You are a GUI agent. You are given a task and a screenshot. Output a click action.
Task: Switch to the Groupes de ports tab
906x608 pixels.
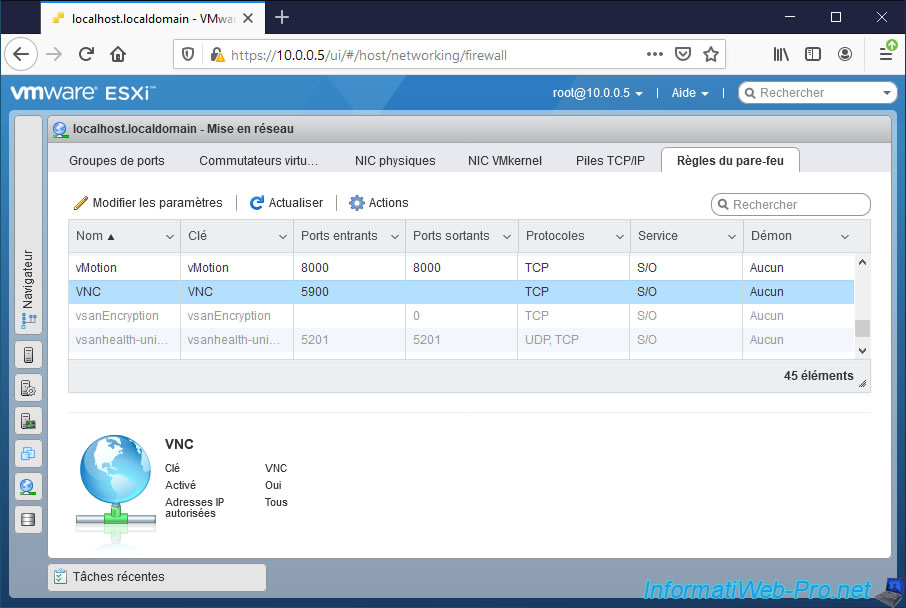click(x=116, y=160)
